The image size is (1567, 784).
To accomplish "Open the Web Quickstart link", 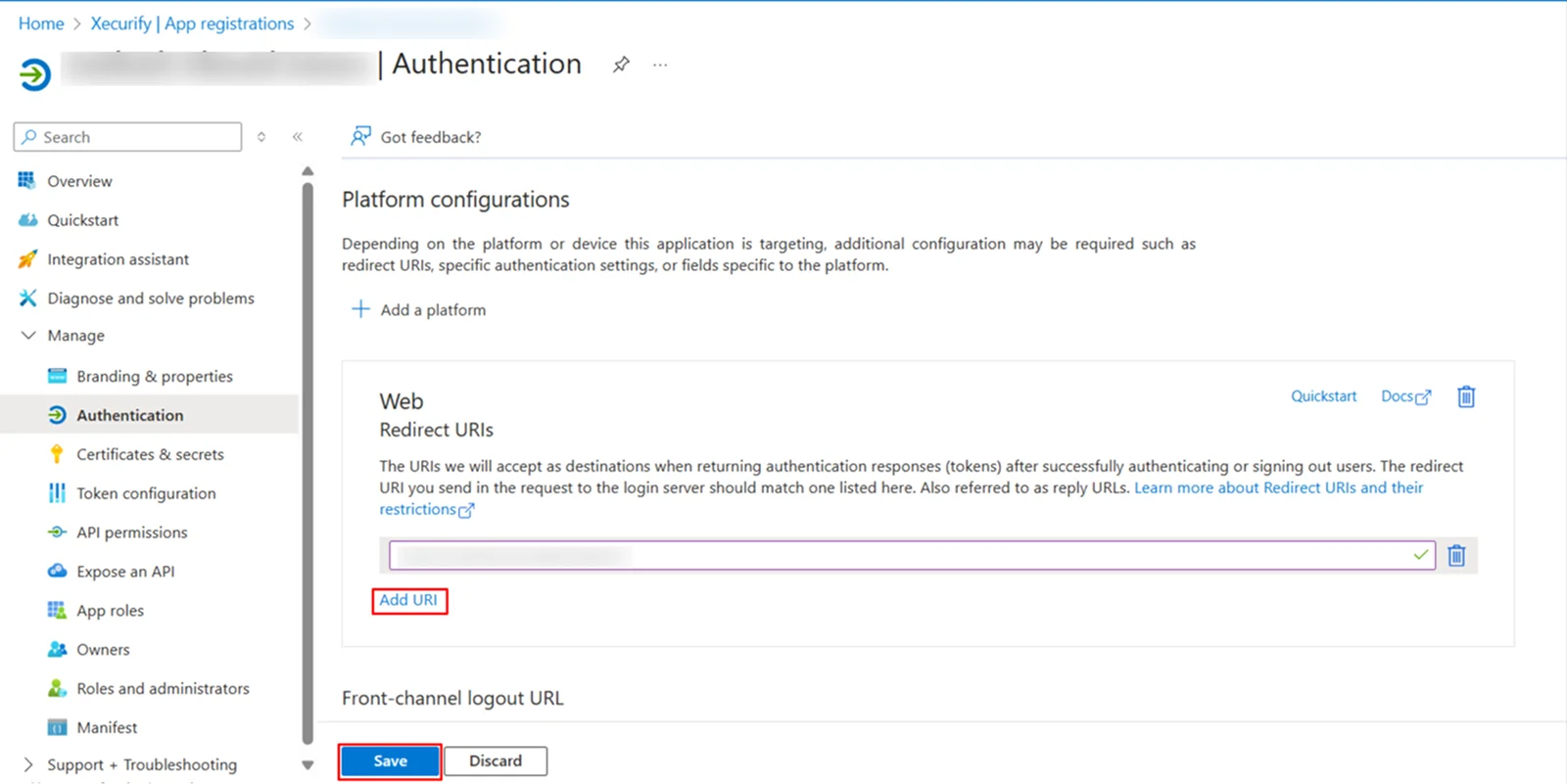I will (x=1323, y=396).
